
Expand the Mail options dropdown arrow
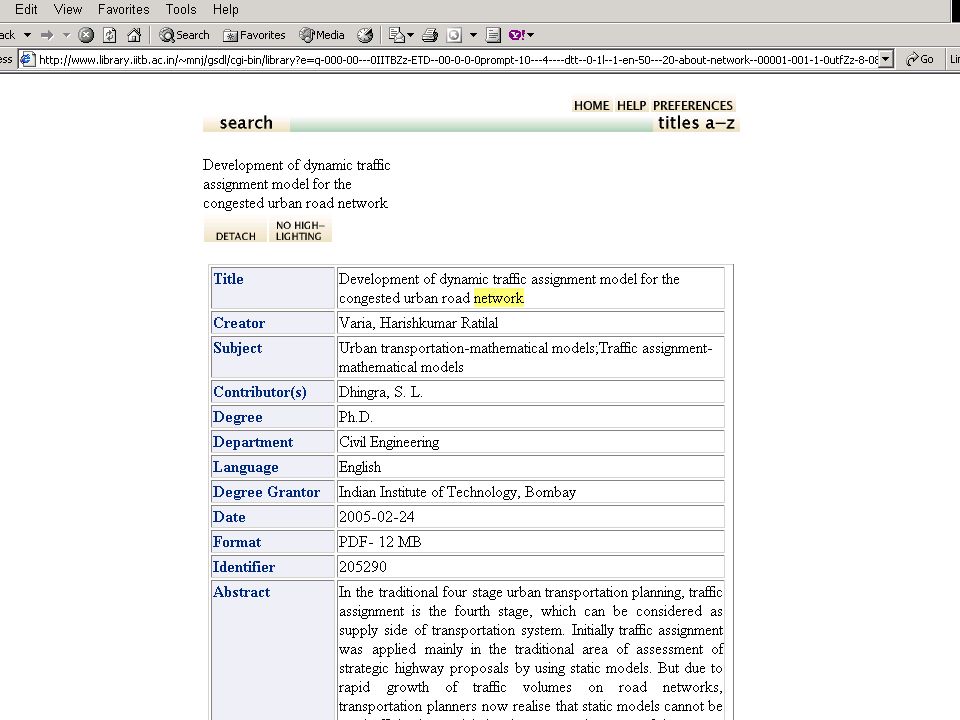tap(410, 35)
